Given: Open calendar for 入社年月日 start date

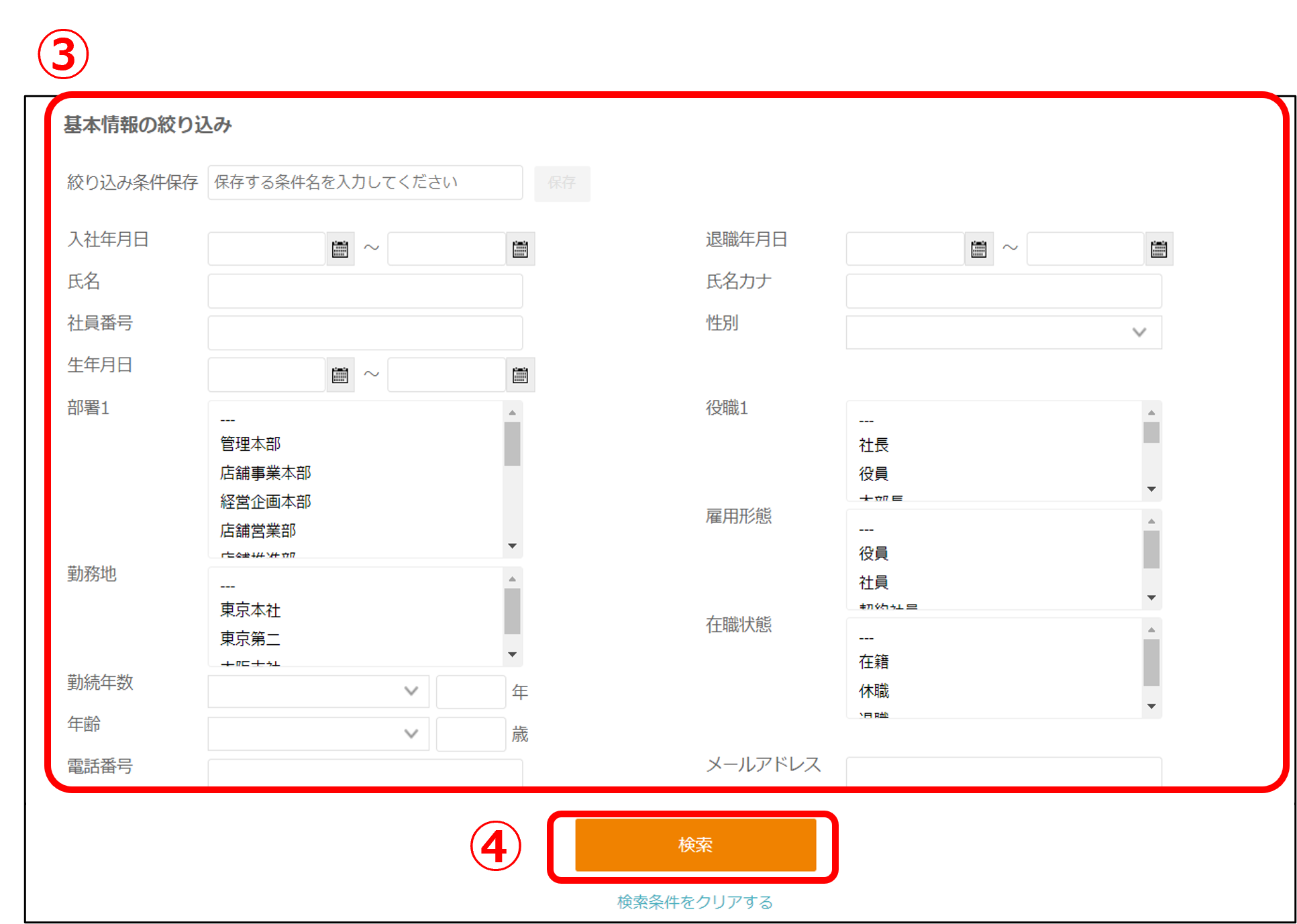Looking at the screenshot, I should coord(340,249).
